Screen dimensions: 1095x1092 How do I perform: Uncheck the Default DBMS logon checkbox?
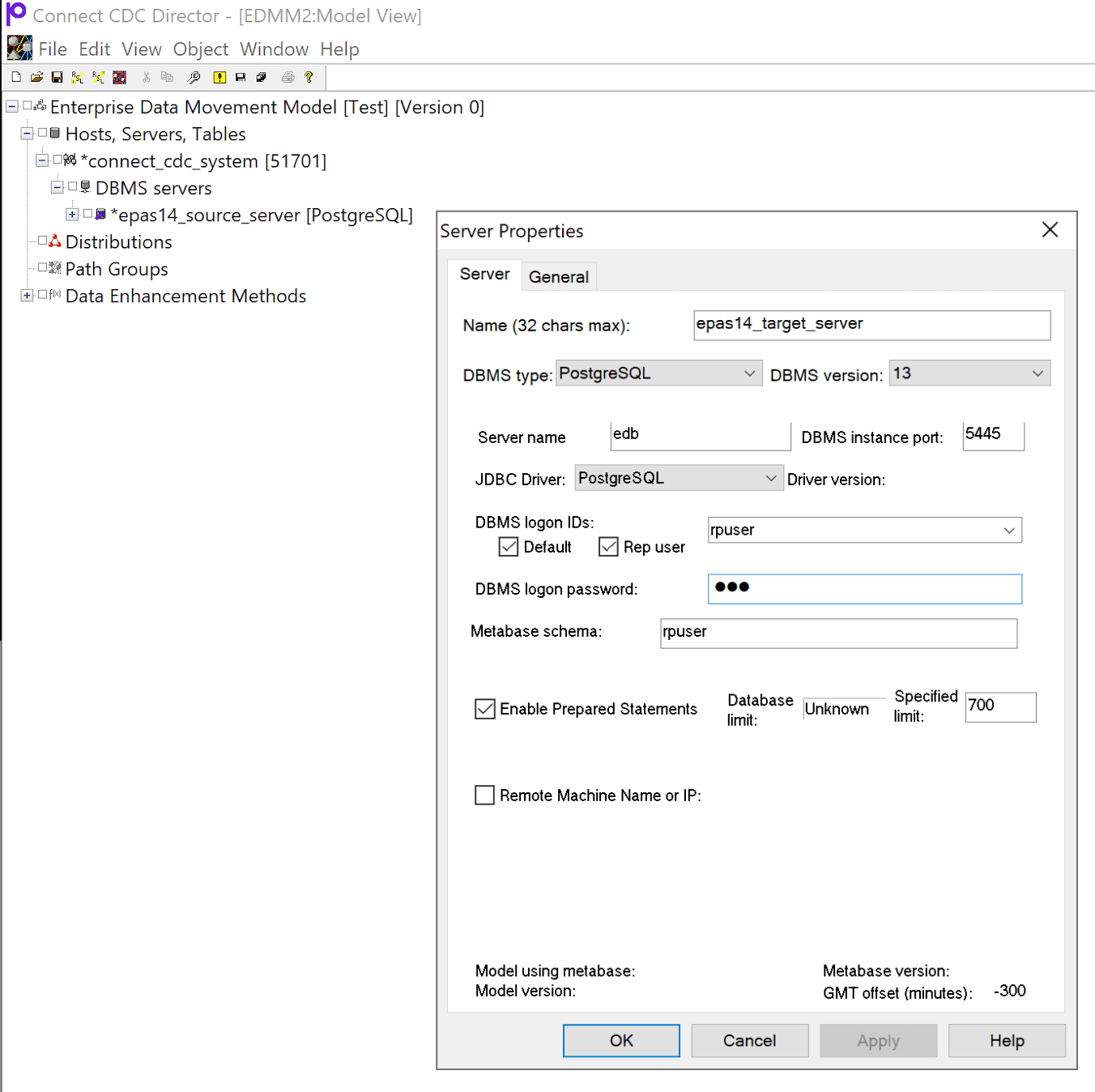pyautogui.click(x=508, y=547)
